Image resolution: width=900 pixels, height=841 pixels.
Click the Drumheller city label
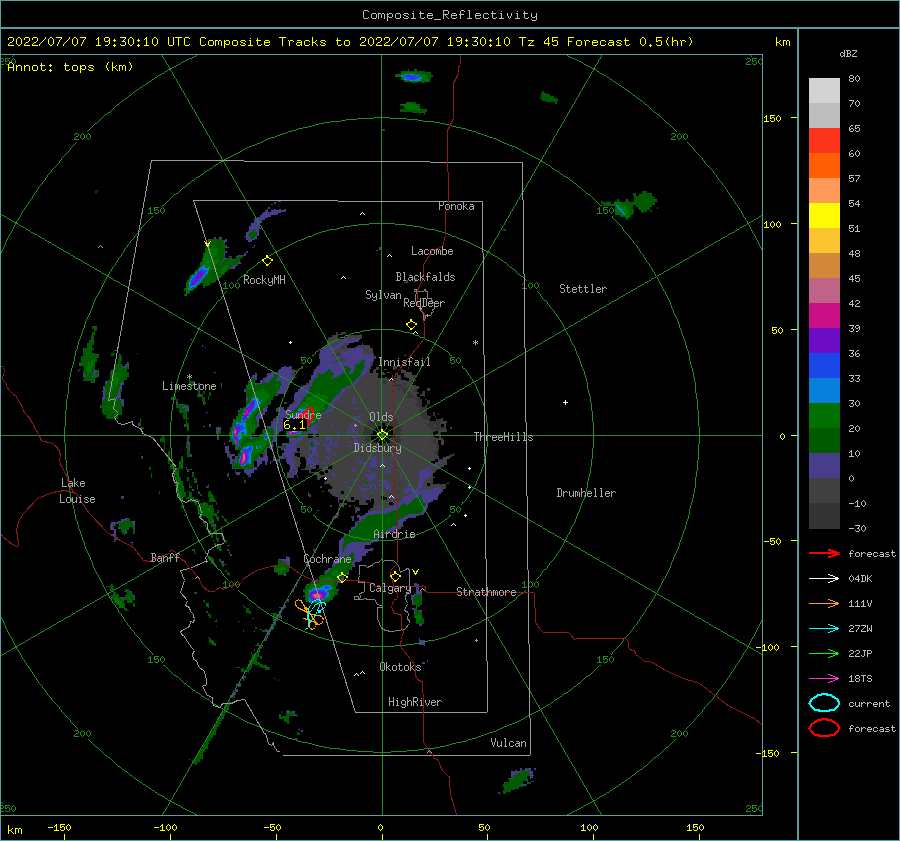point(586,493)
